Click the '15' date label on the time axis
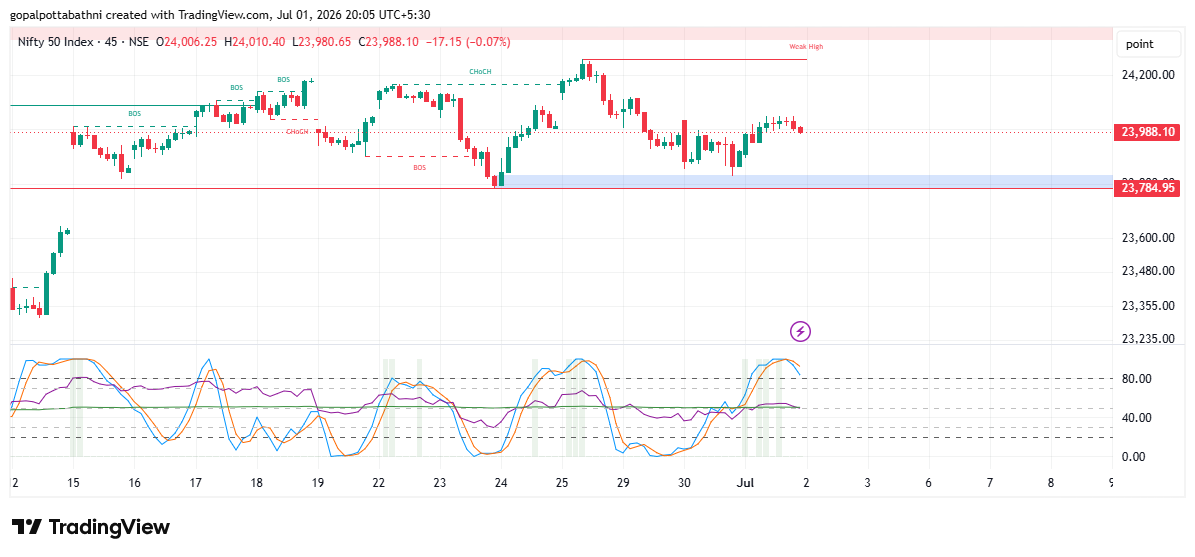The image size is (1195, 557). tap(73, 482)
